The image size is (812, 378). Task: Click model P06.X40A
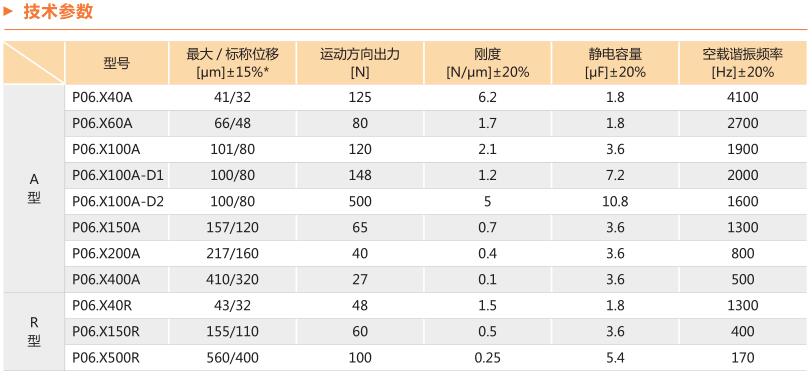click(x=103, y=97)
